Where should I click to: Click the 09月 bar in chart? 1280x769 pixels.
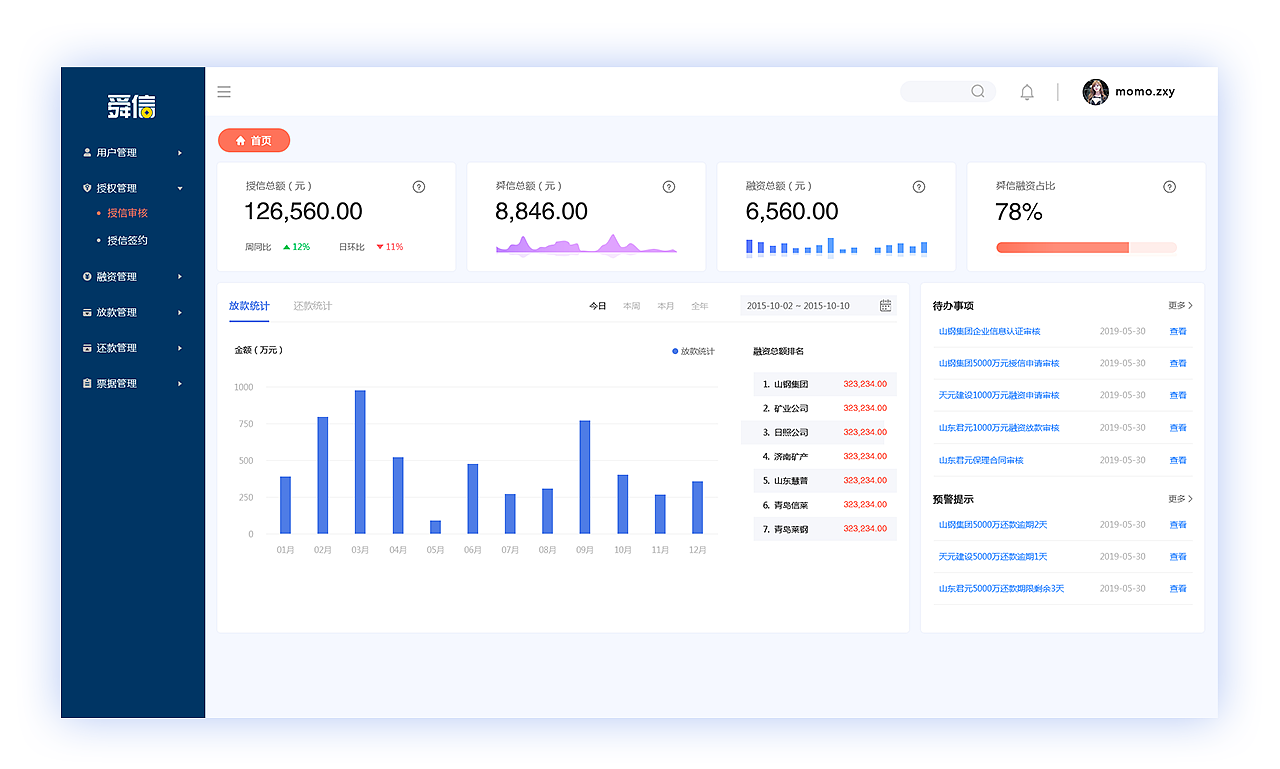585,477
